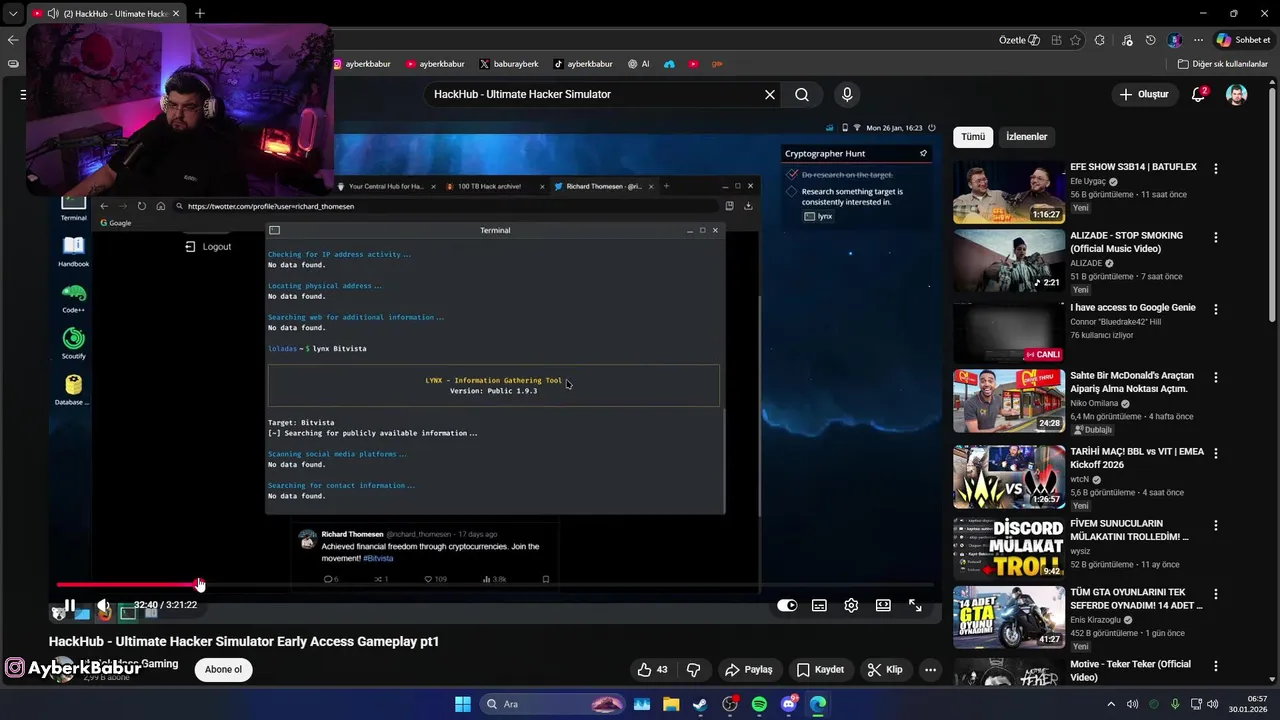Select the İzlenenler filter chip
Viewport: 1280px width, 720px height.
coord(1027,137)
